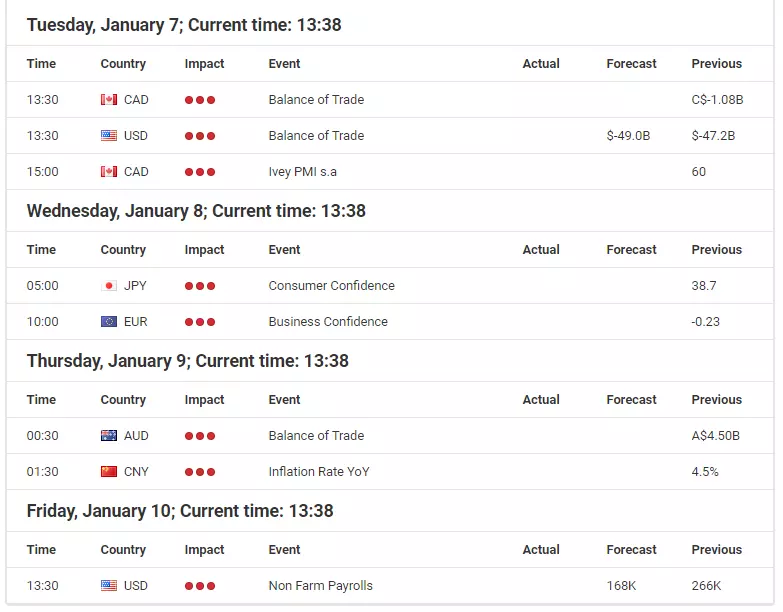Click the 'EUR' currency label

pos(136,321)
